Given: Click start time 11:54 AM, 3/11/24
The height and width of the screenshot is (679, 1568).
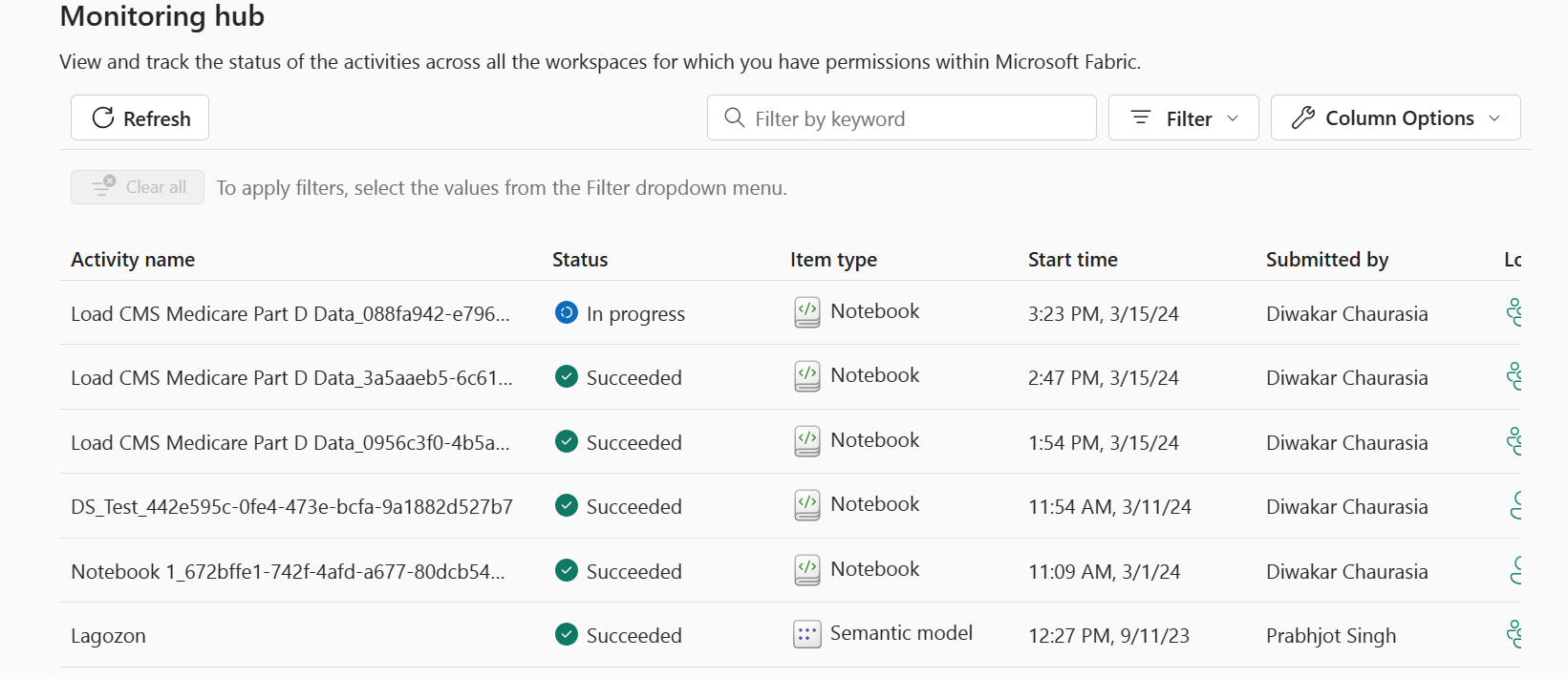Looking at the screenshot, I should coord(1109,507).
